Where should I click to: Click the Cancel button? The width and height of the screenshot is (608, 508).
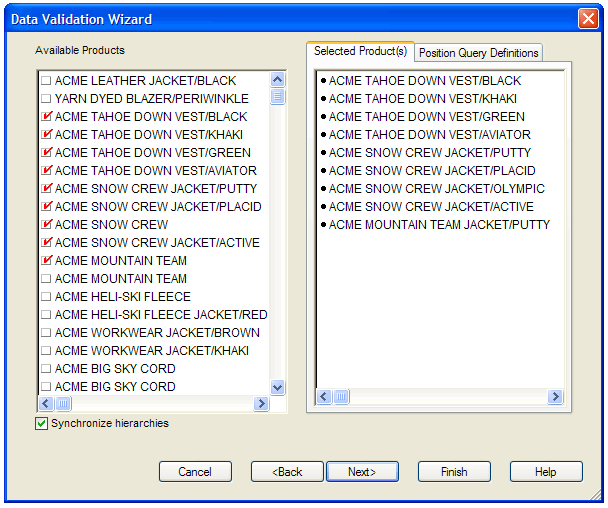click(195, 472)
